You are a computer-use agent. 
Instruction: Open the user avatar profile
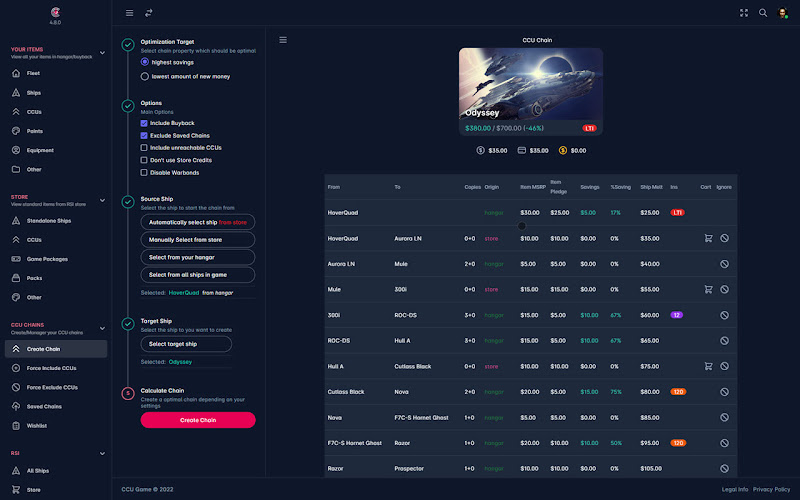point(782,13)
